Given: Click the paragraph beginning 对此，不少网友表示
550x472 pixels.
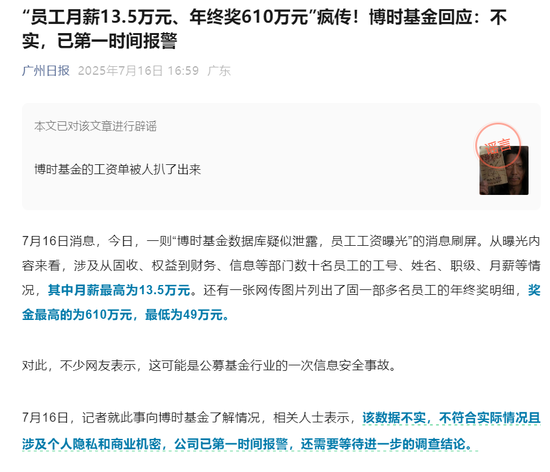Looking at the screenshot, I should point(209,366).
